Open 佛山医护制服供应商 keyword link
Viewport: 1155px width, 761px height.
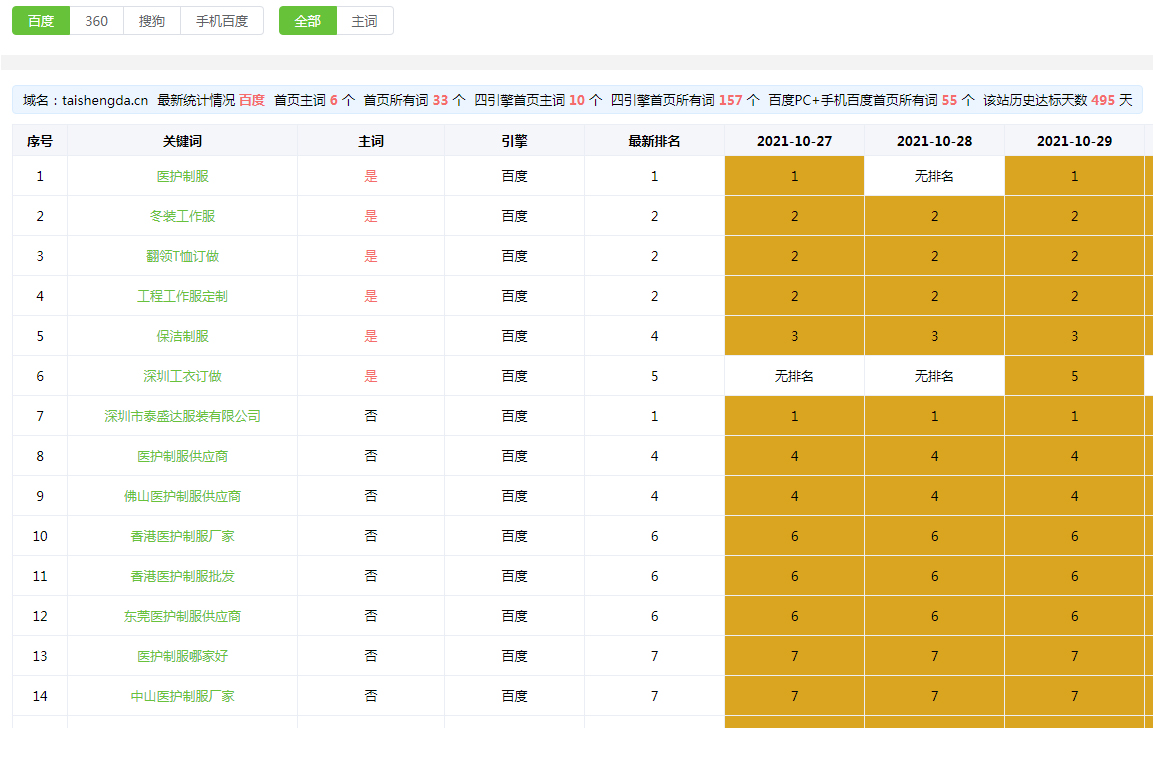(x=182, y=496)
